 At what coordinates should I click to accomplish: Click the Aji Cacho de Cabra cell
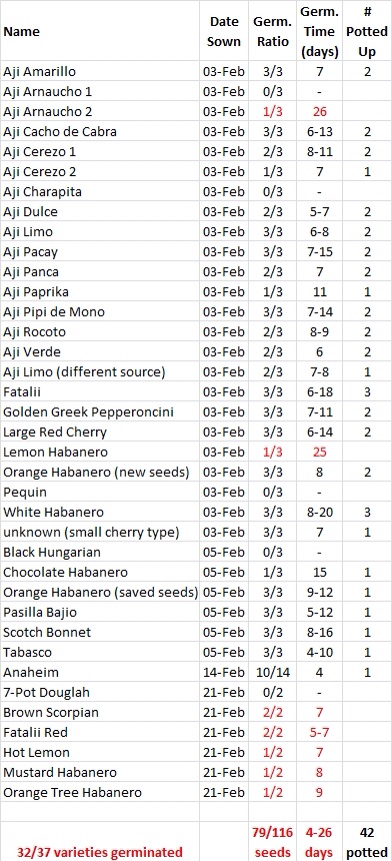(x=99, y=131)
